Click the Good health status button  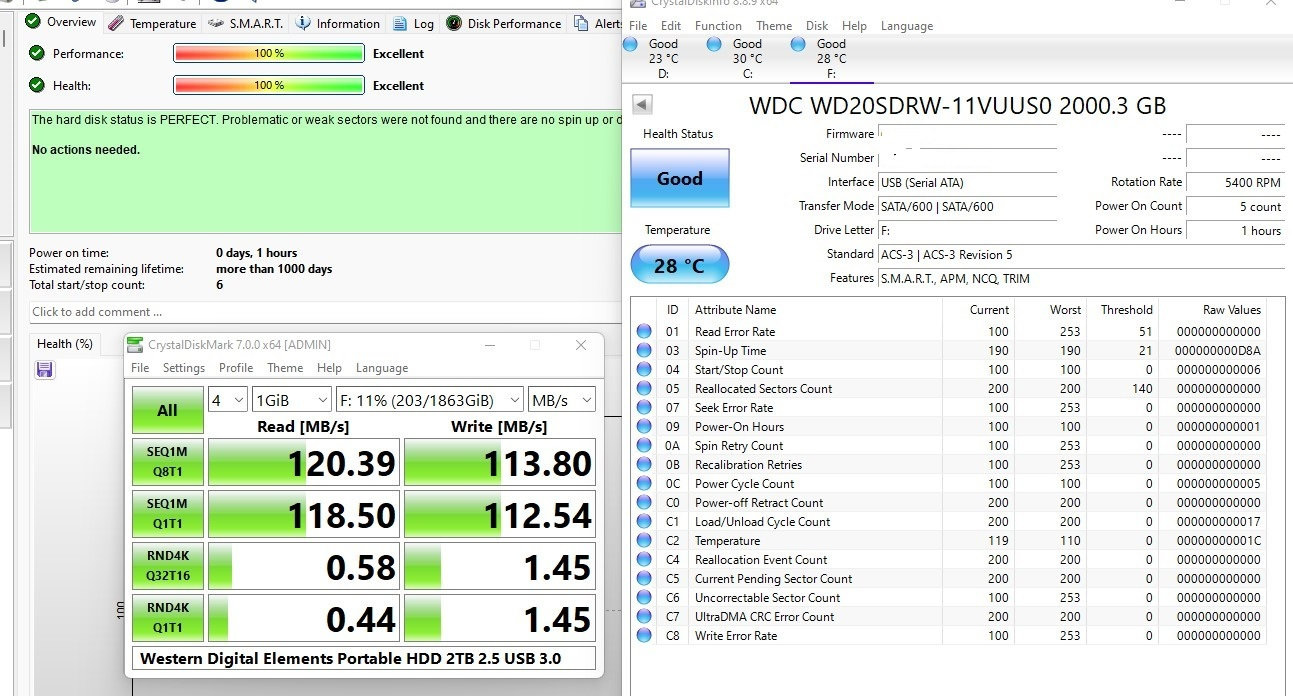click(679, 179)
